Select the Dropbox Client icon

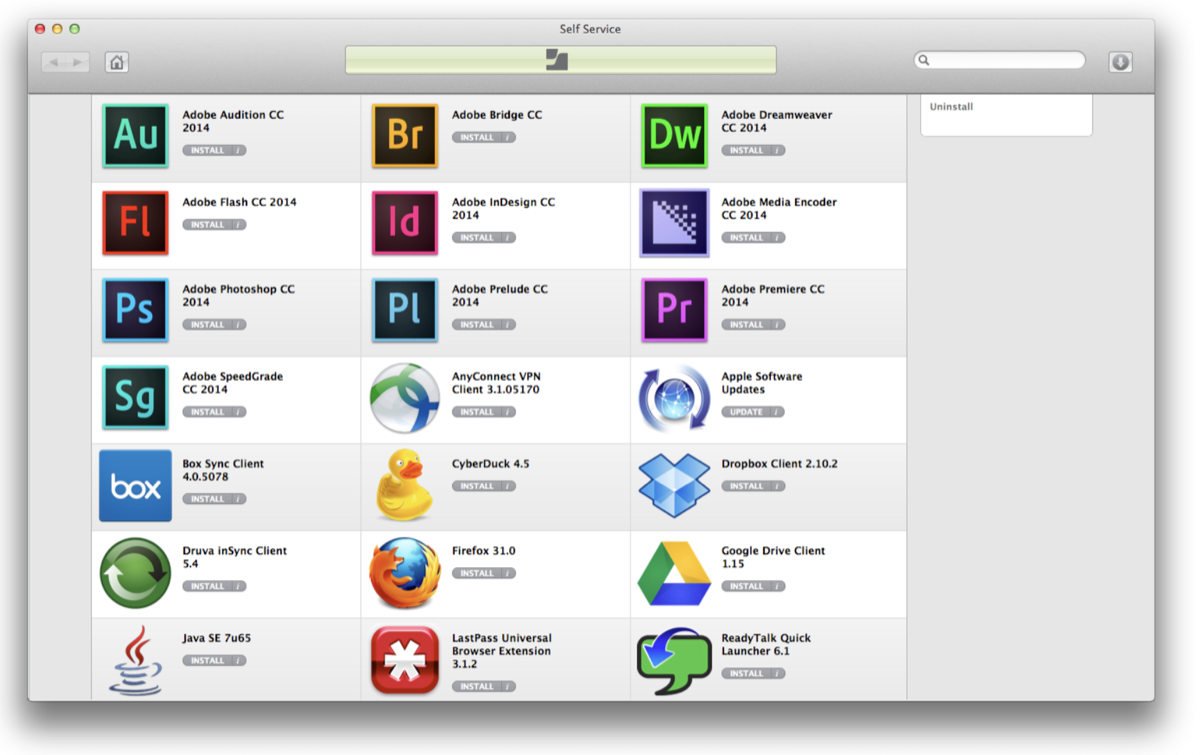tap(674, 485)
